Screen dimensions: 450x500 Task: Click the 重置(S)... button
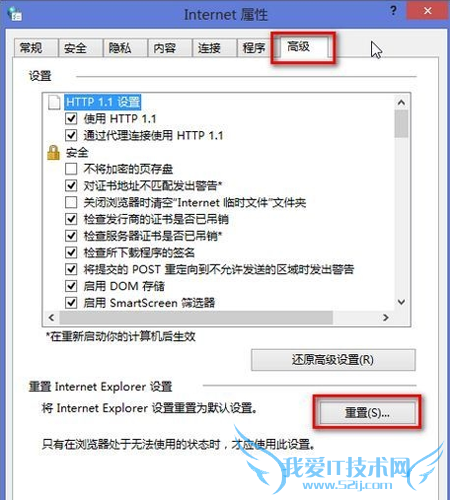pos(367,413)
